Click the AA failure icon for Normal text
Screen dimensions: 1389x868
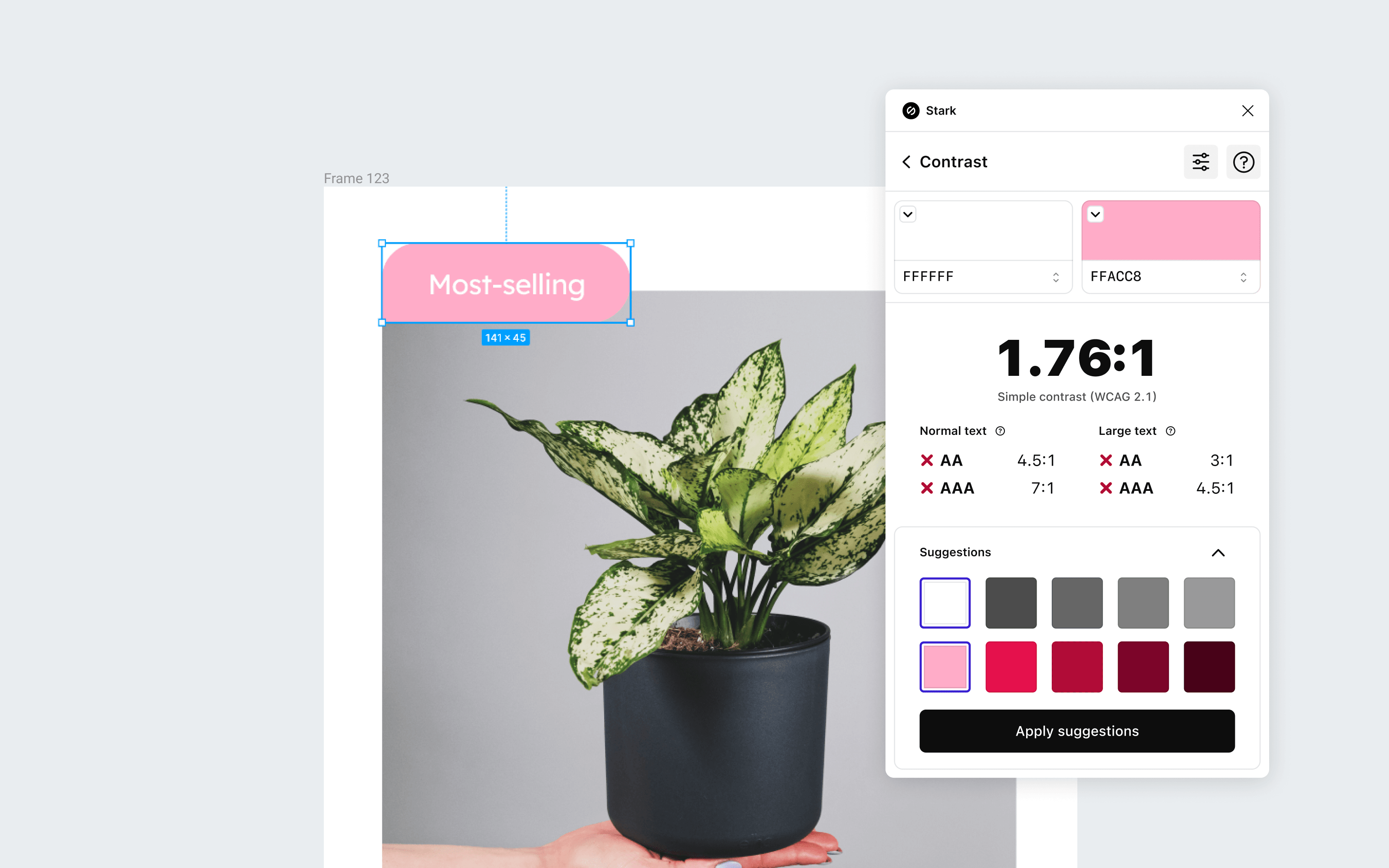pyautogui.click(x=926, y=460)
